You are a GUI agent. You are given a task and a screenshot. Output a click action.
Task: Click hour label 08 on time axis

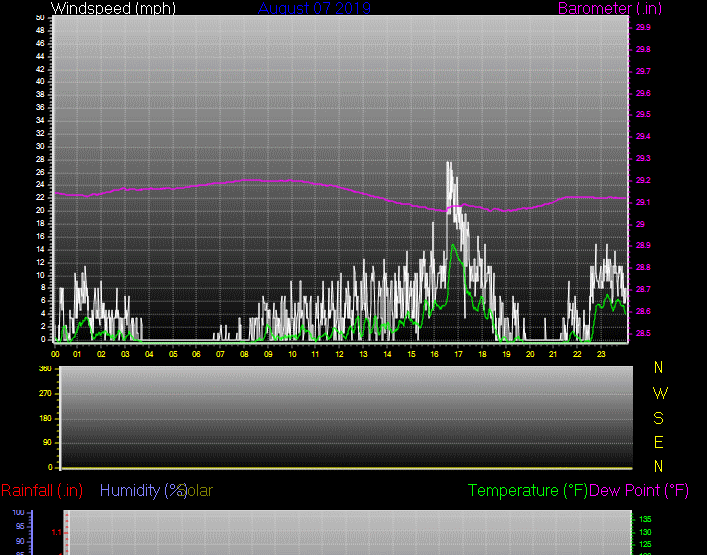pyautogui.click(x=244, y=354)
